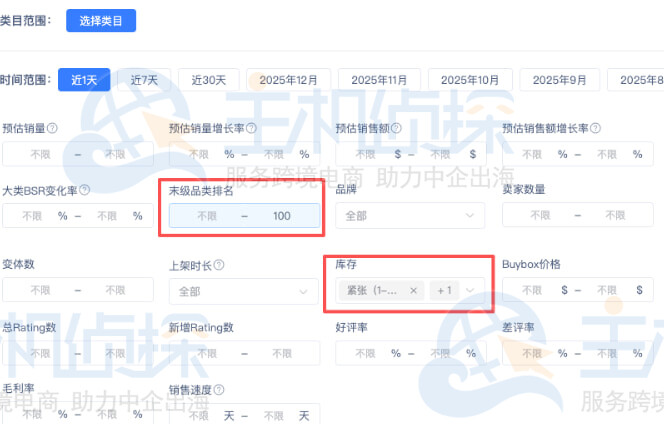The image size is (664, 424).
Task: Focus the Buybox价格 maximum field
Action: (607, 290)
